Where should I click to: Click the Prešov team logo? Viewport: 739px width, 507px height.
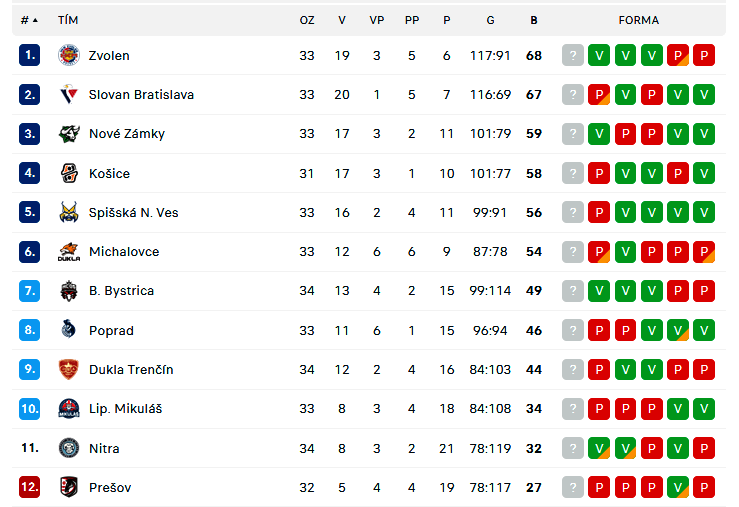(69, 487)
